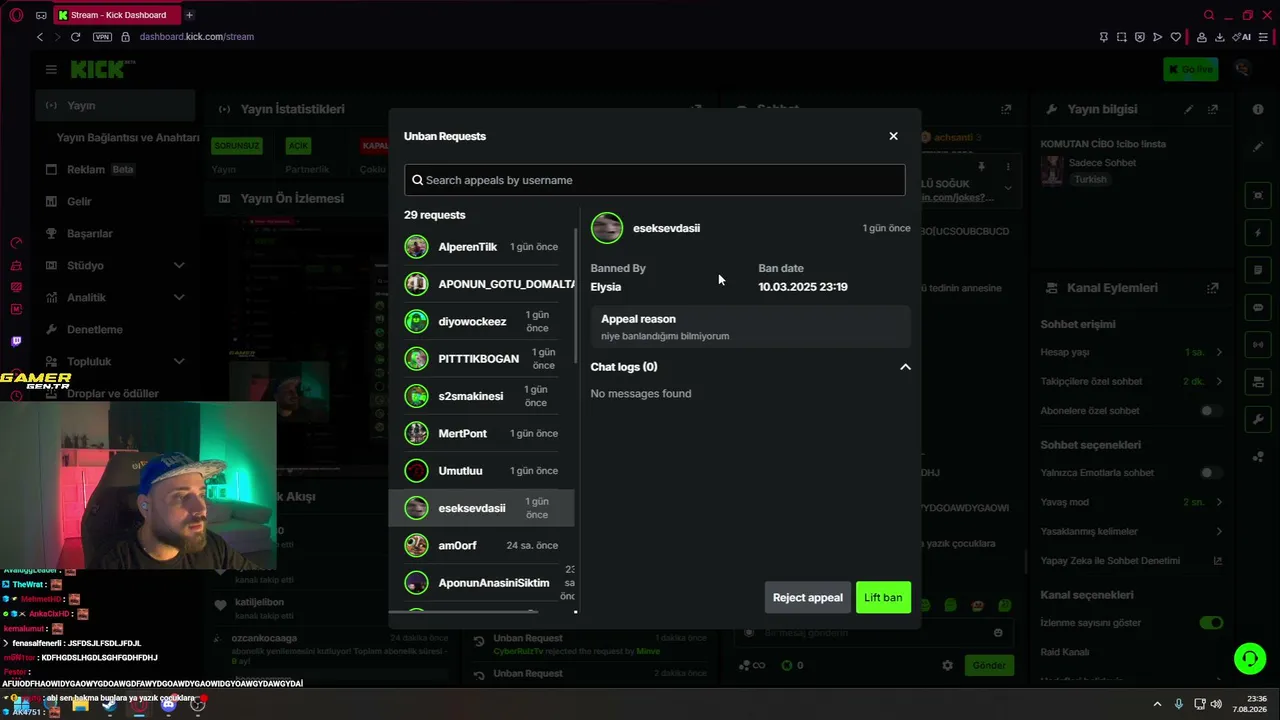This screenshot has width=1280, height=720.
Task: Select the Stream - Kick Dashboard tab
Action: click(115, 15)
